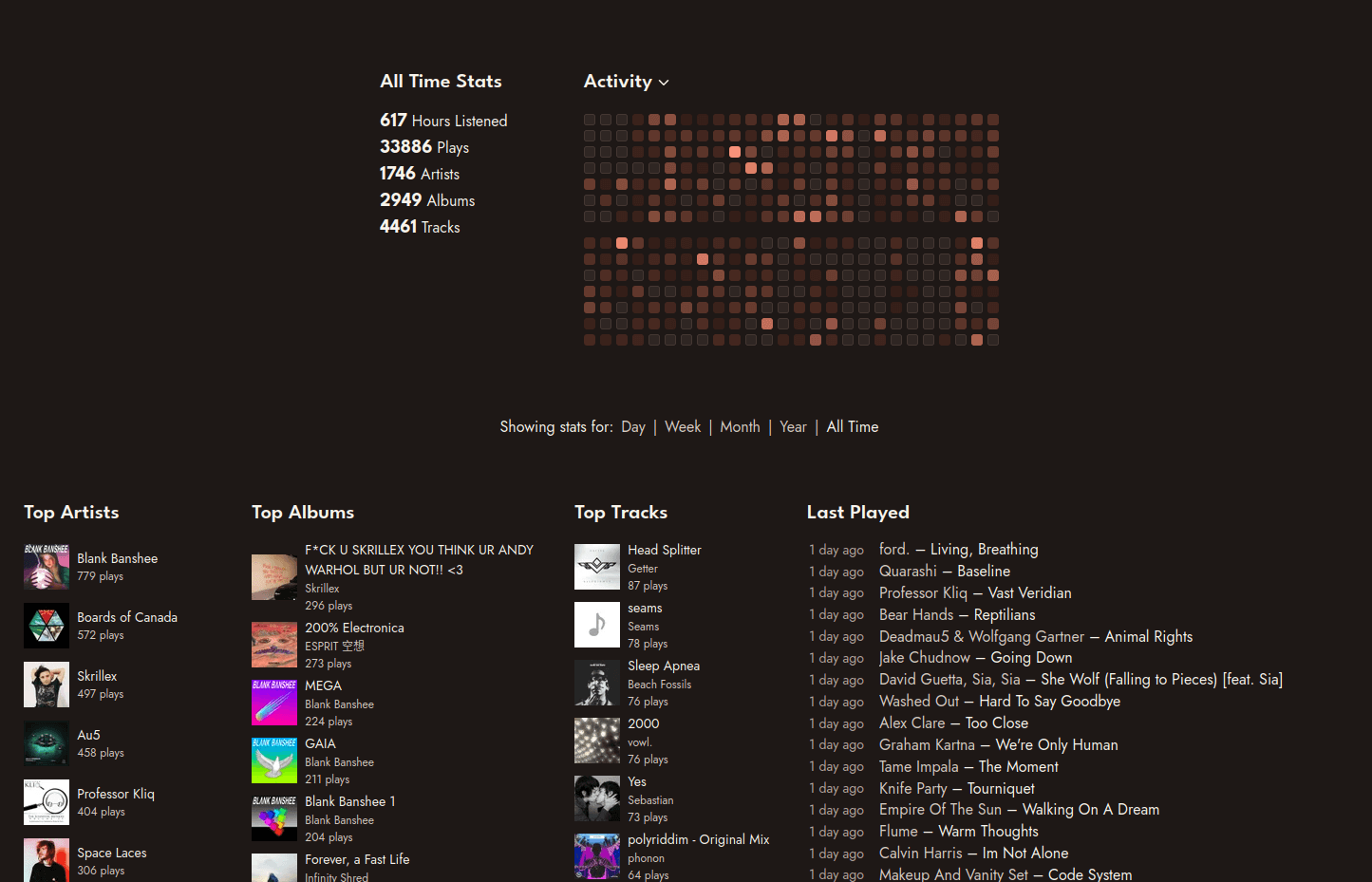Click the Boards of Canada album art

(x=47, y=625)
